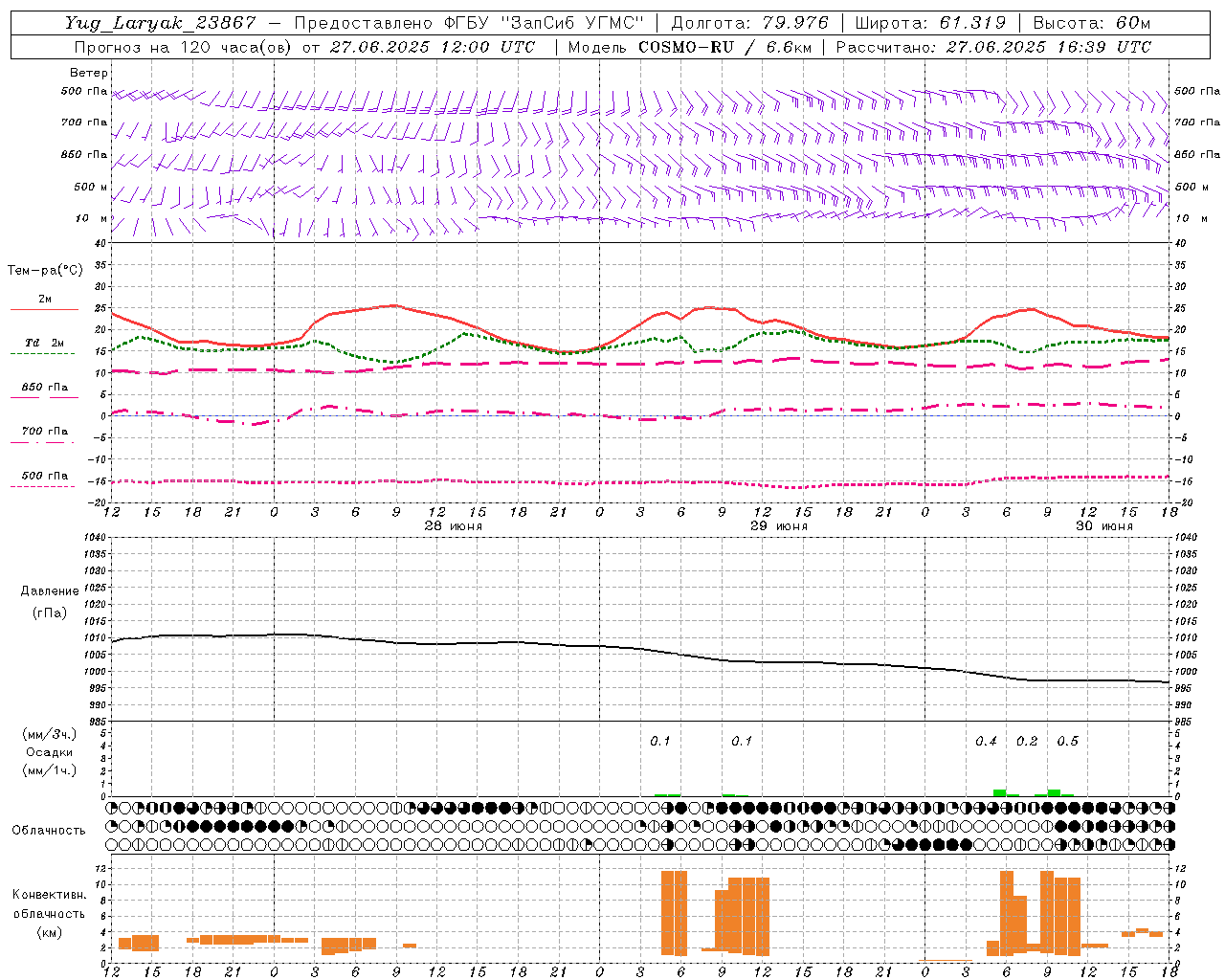Click the 29 июня date label

[x=779, y=526]
